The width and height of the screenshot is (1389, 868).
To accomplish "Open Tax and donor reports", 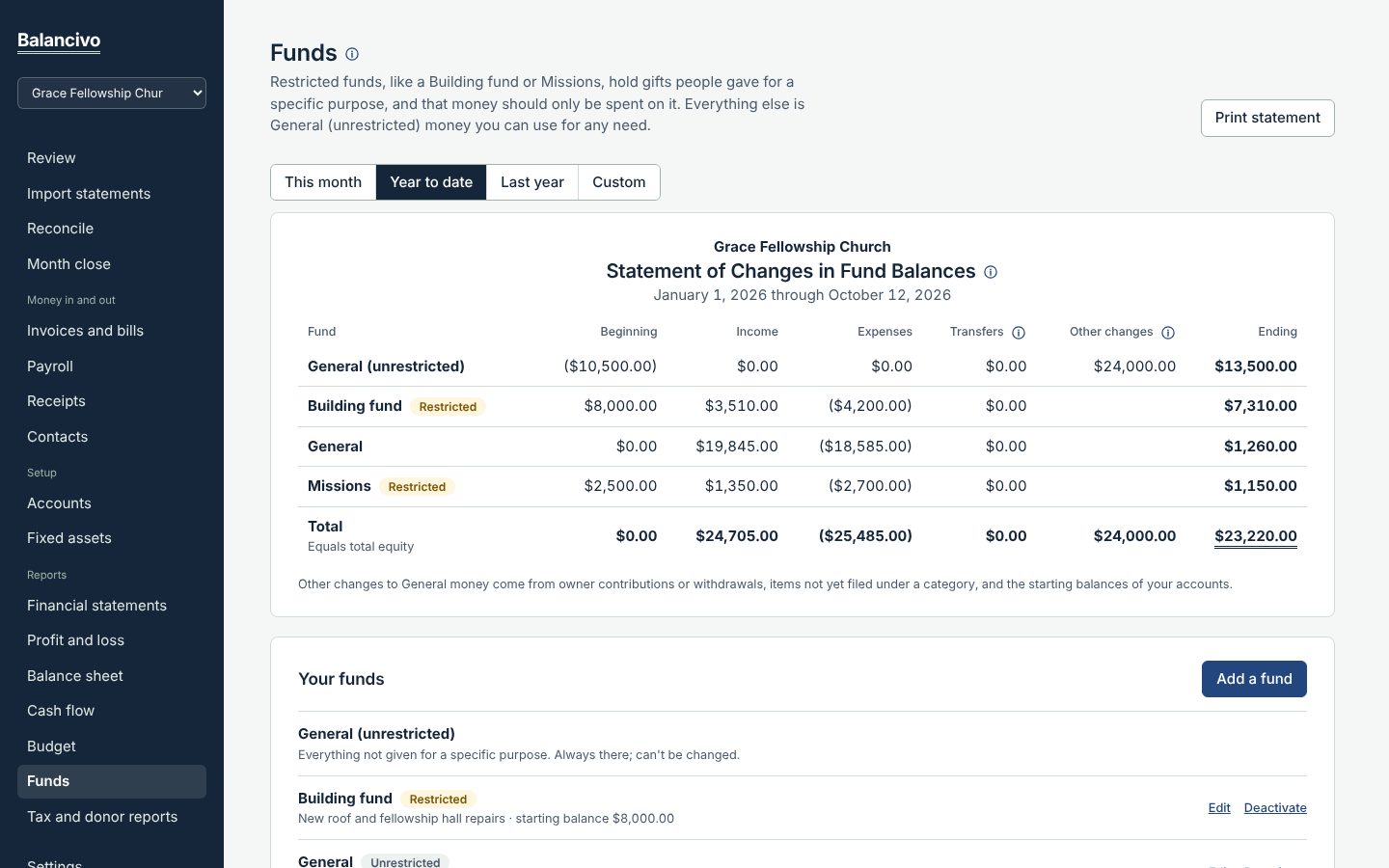I will pos(112,817).
